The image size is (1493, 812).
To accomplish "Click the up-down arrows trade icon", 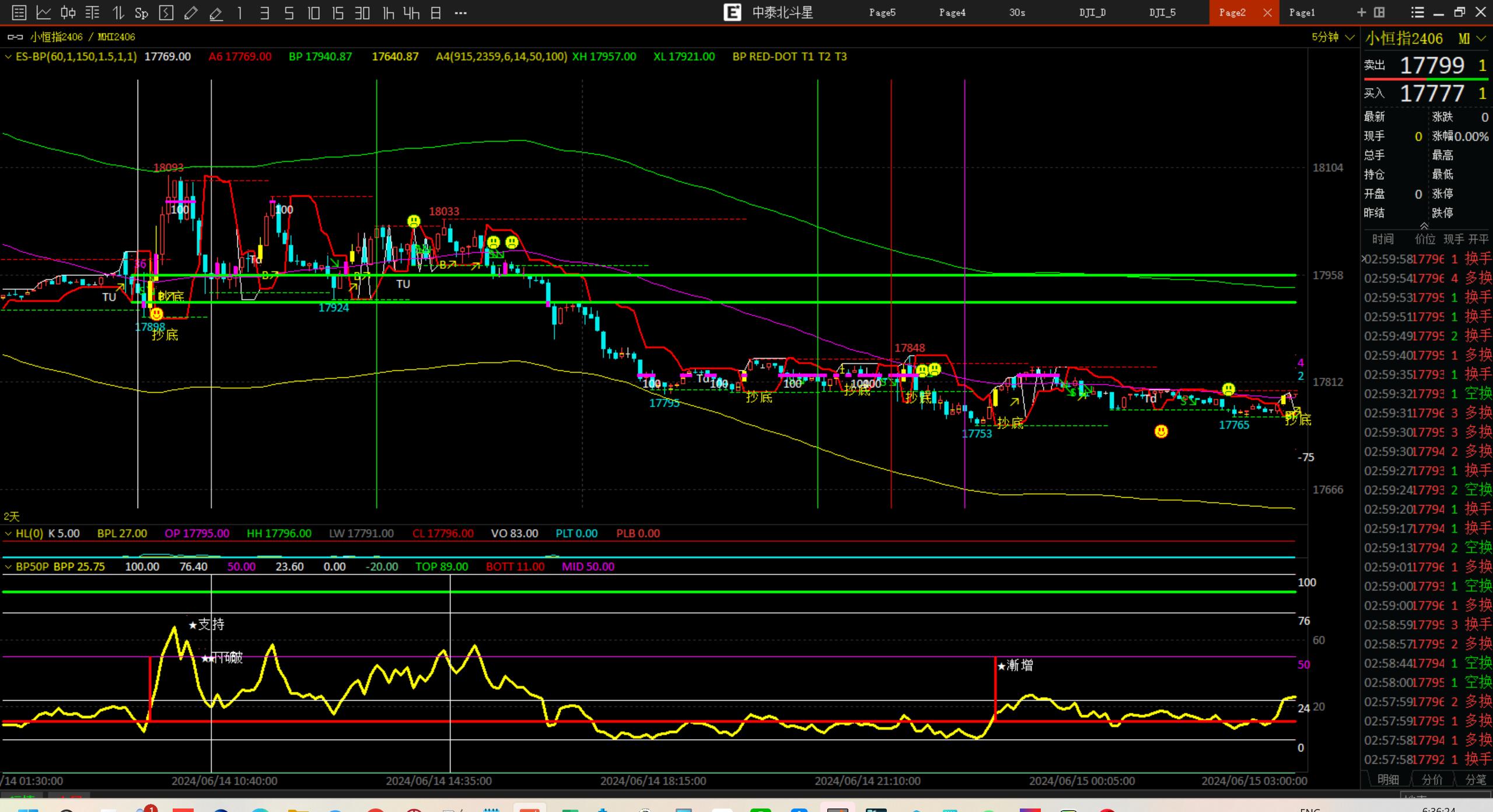I will (x=118, y=12).
